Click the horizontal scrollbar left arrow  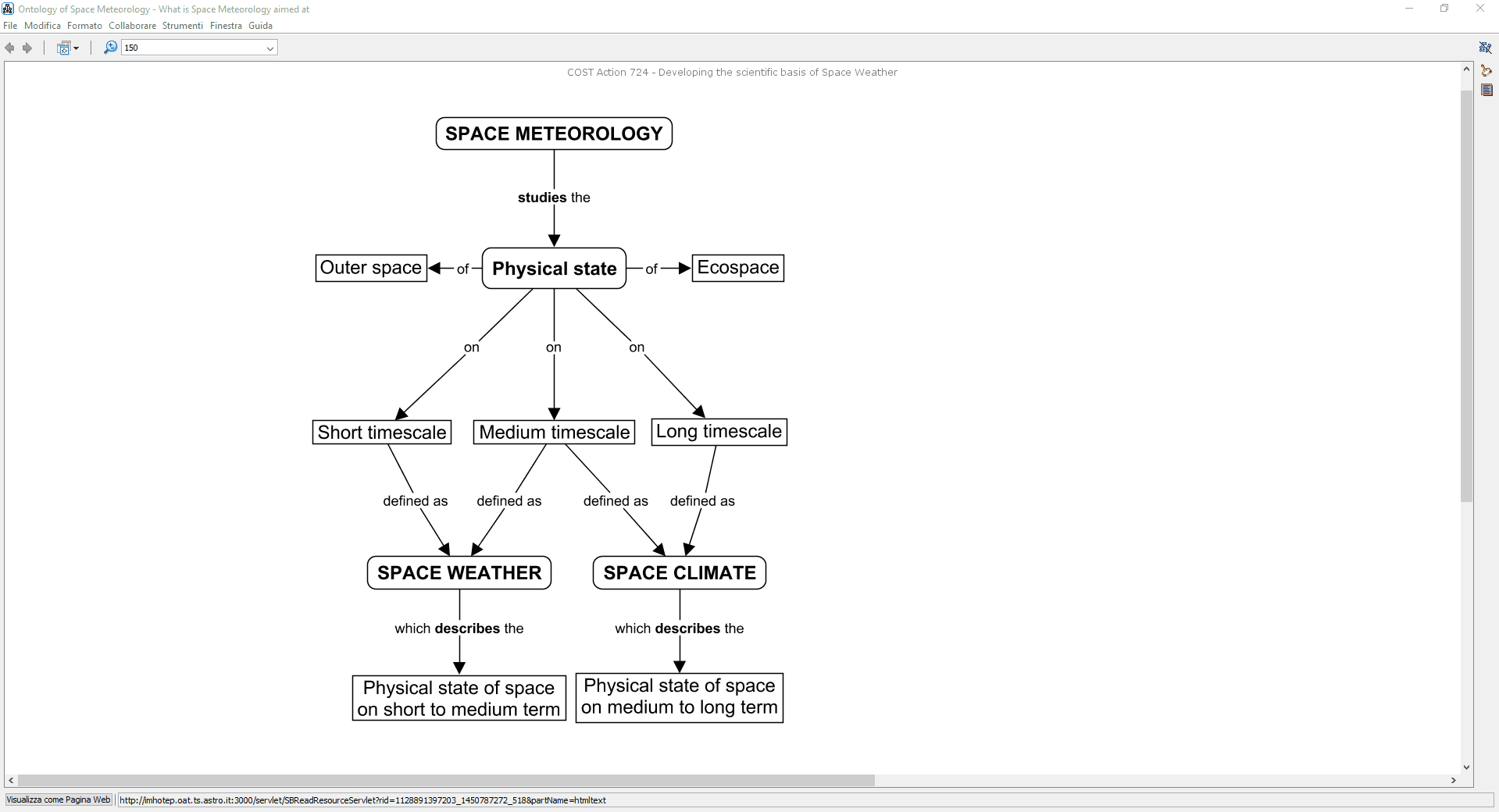pyautogui.click(x=11, y=780)
